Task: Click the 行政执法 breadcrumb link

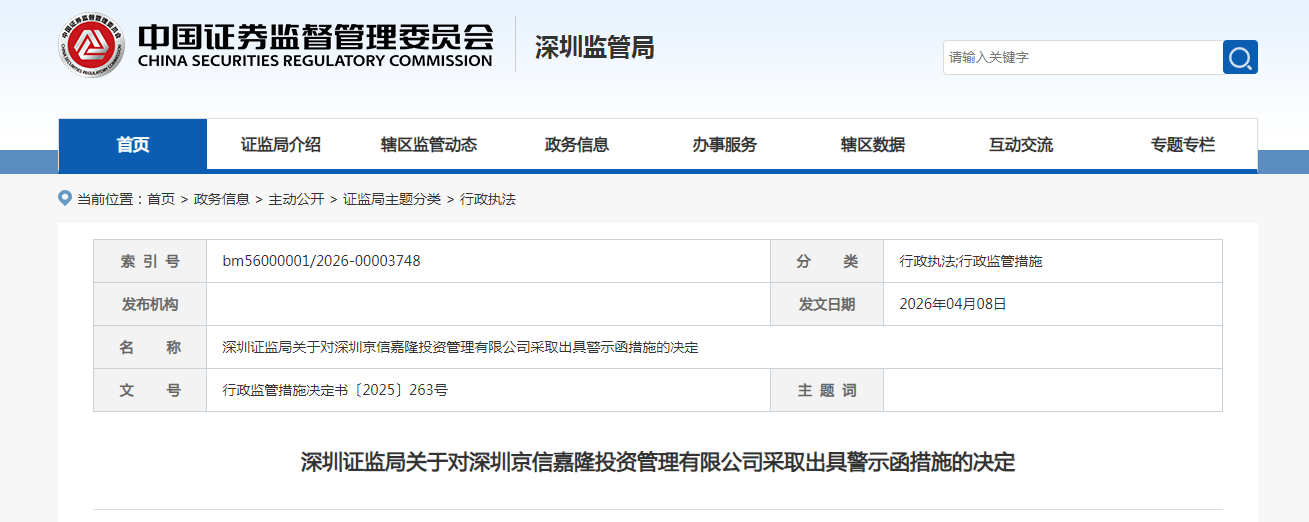Action: tap(488, 199)
